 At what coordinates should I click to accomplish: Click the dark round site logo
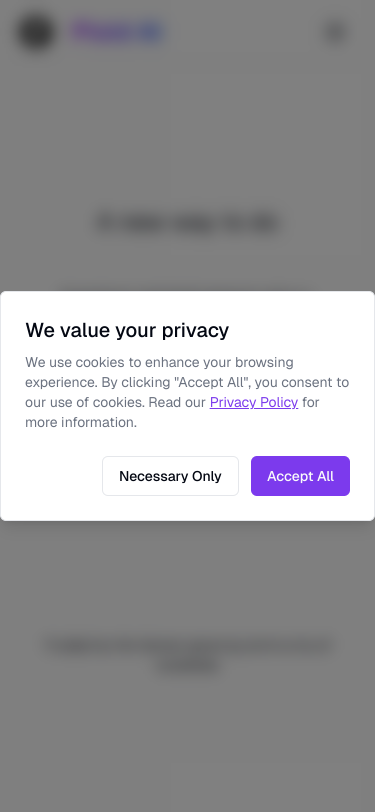coord(36,32)
